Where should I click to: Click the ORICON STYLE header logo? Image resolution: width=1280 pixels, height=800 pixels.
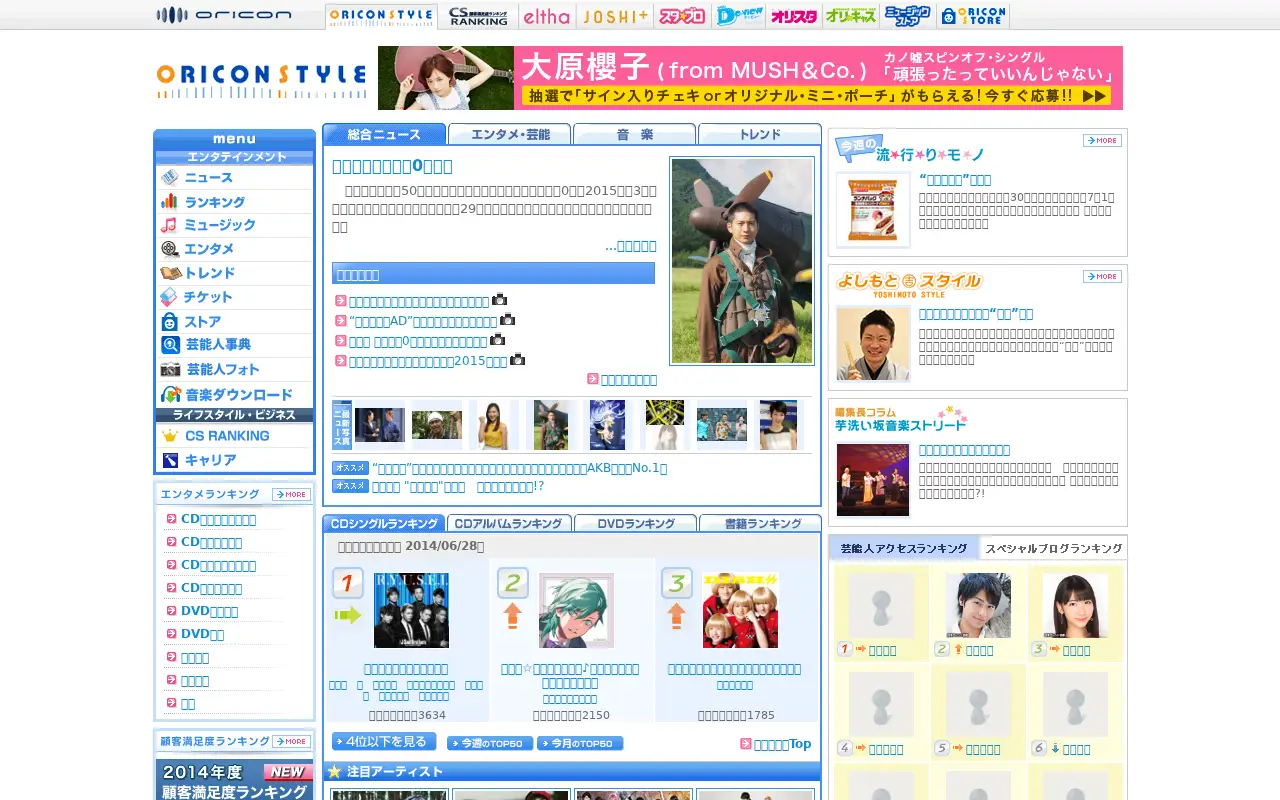[x=261, y=80]
